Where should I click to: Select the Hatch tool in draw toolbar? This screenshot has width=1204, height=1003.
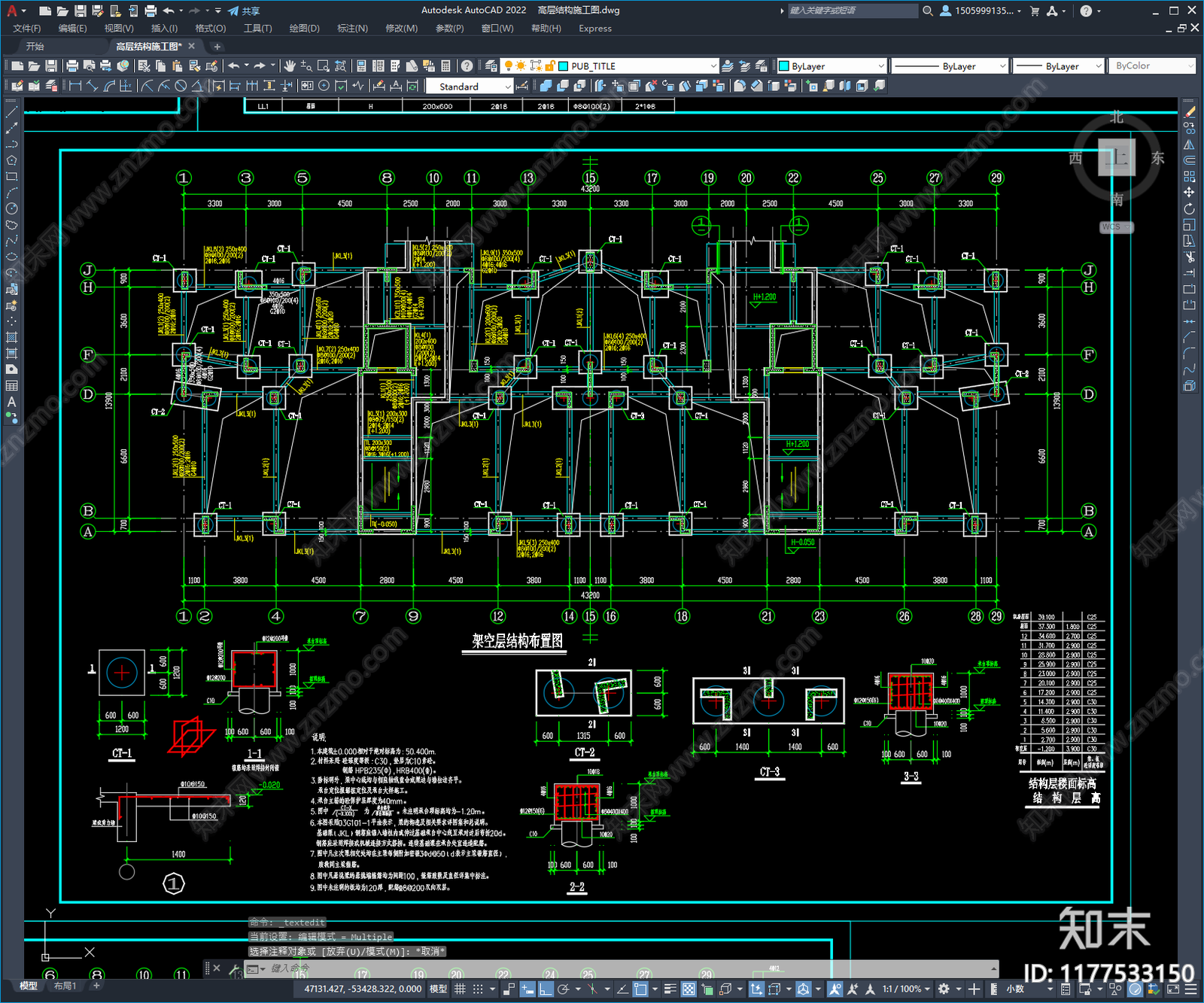click(11, 337)
